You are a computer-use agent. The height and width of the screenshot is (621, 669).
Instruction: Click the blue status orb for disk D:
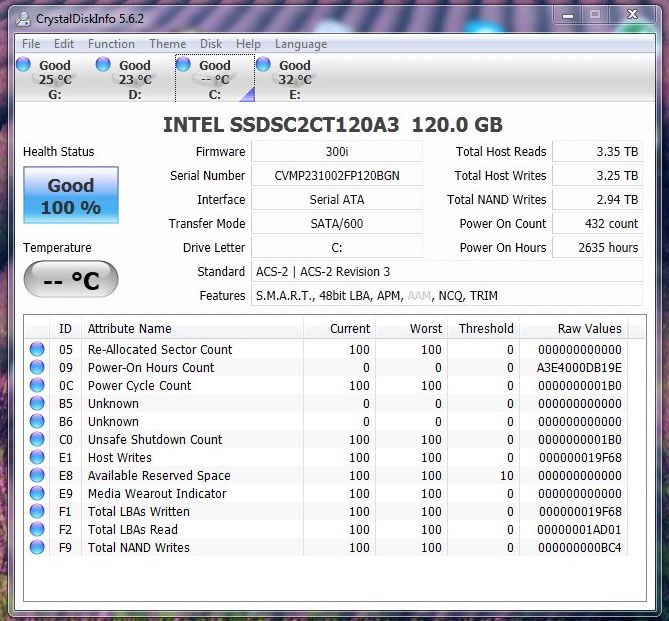tap(103, 64)
